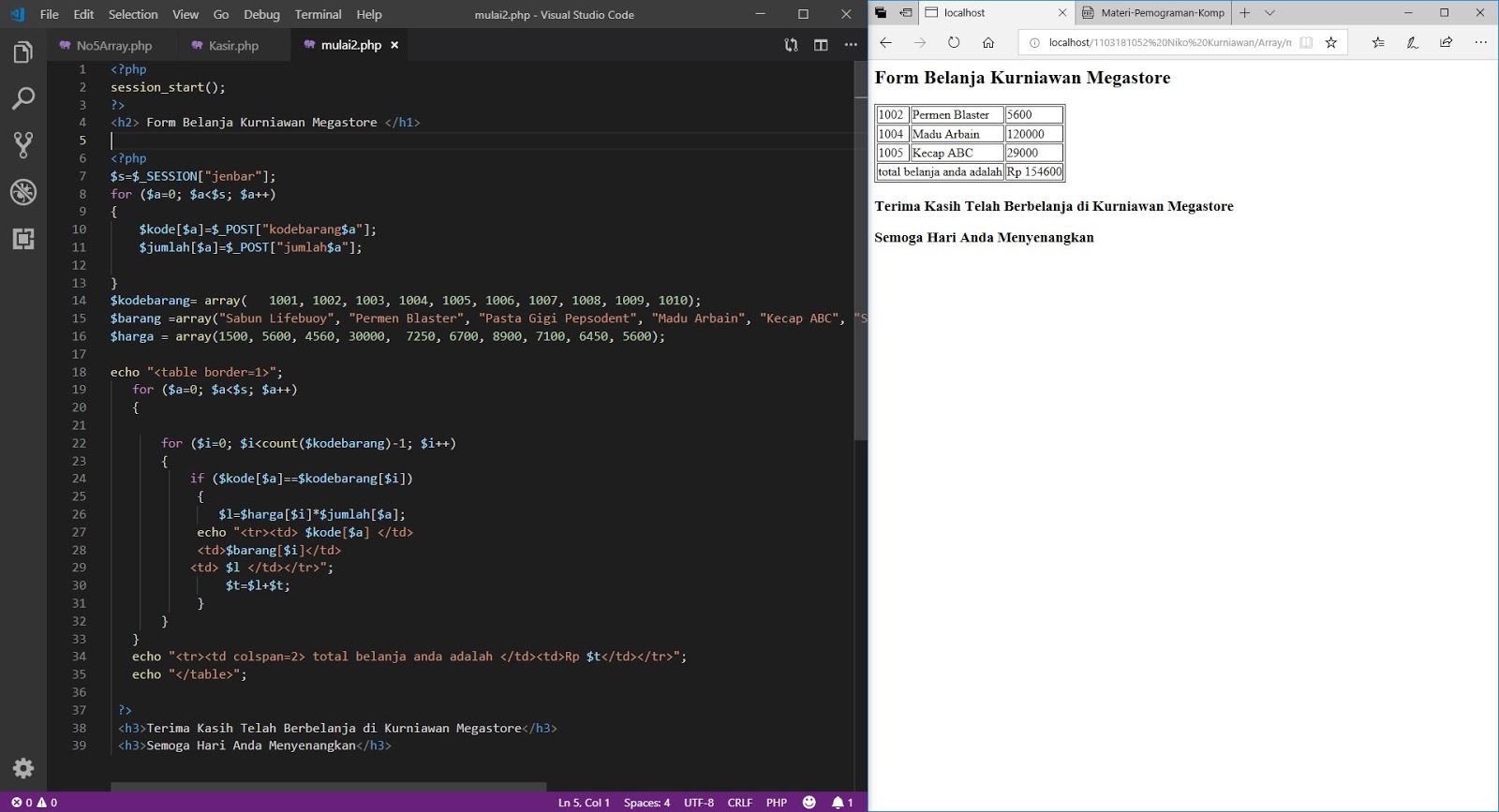Open the Help menu
Screen dimensions: 1499x812
pyautogui.click(x=369, y=14)
